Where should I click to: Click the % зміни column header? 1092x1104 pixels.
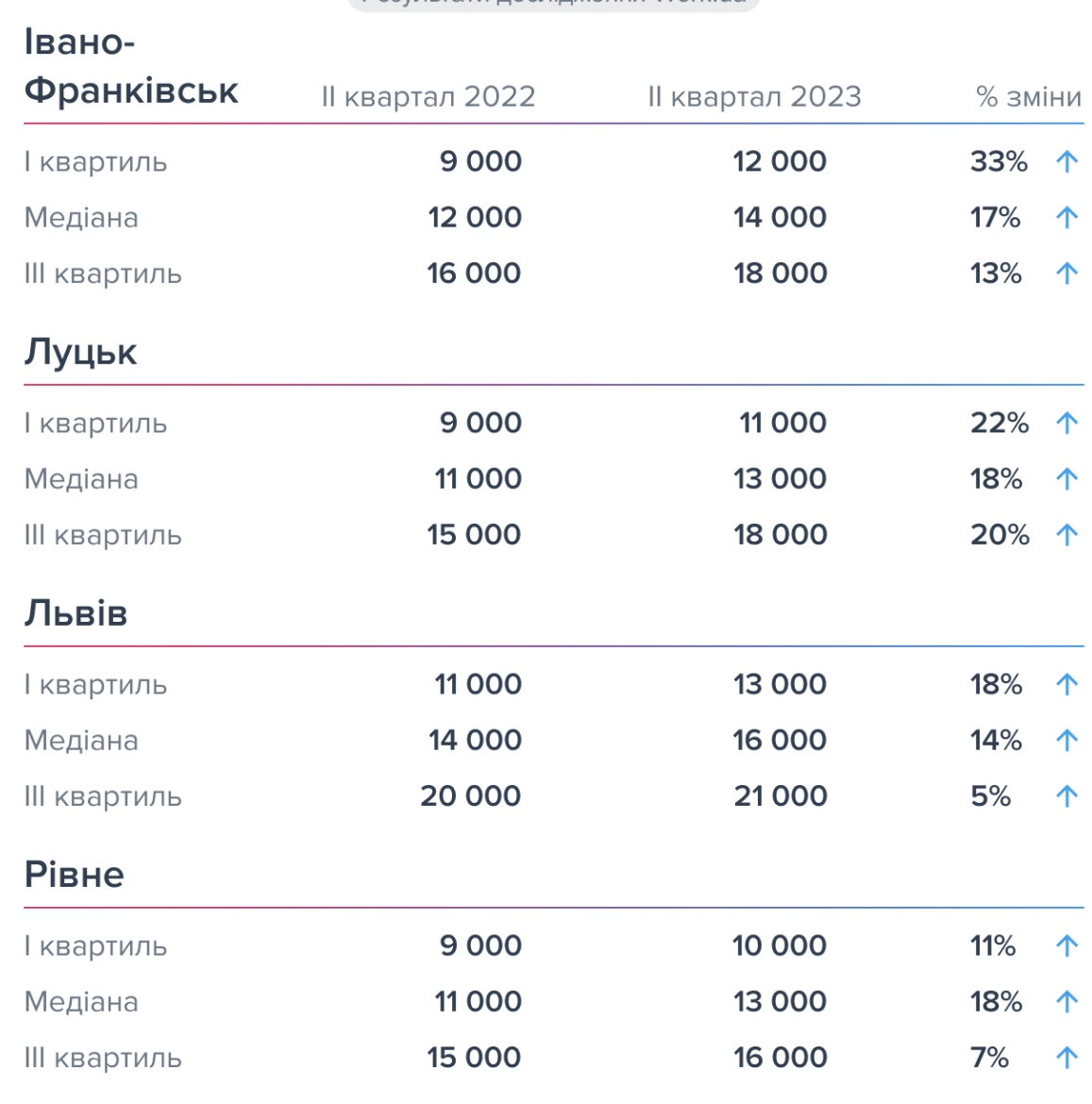(1029, 96)
